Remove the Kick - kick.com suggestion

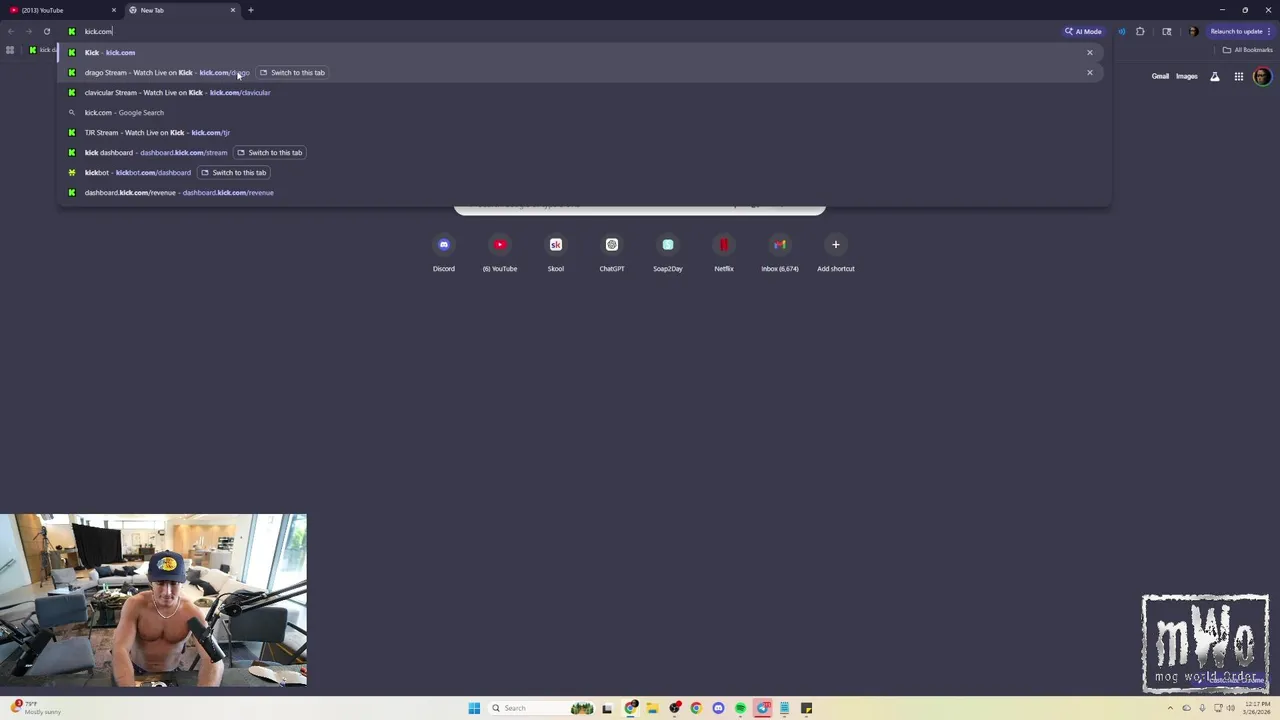tap(1090, 52)
